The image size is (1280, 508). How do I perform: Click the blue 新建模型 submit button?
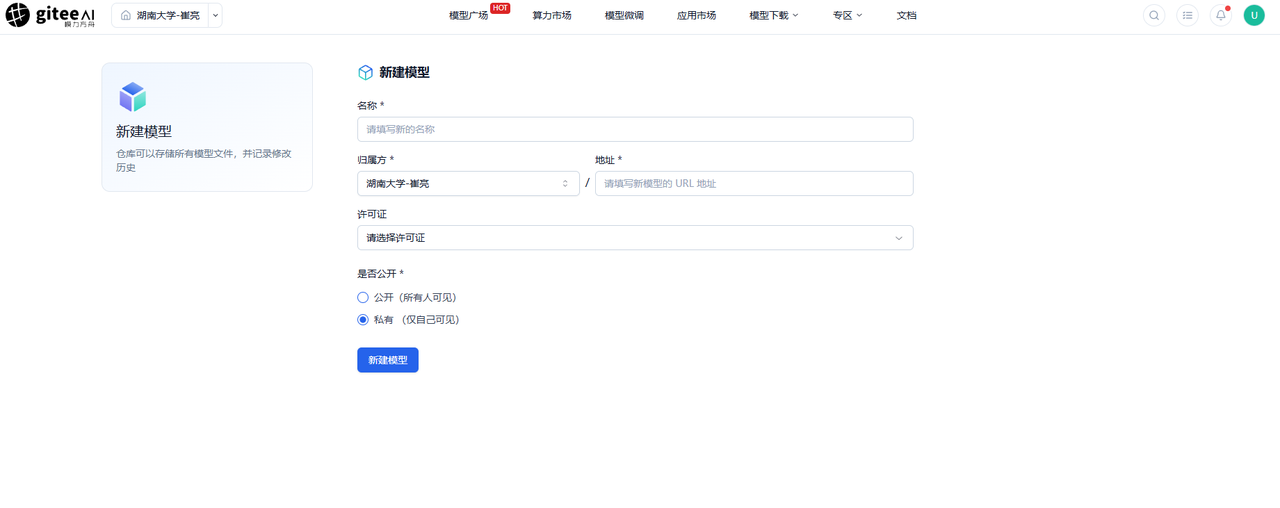click(x=388, y=360)
